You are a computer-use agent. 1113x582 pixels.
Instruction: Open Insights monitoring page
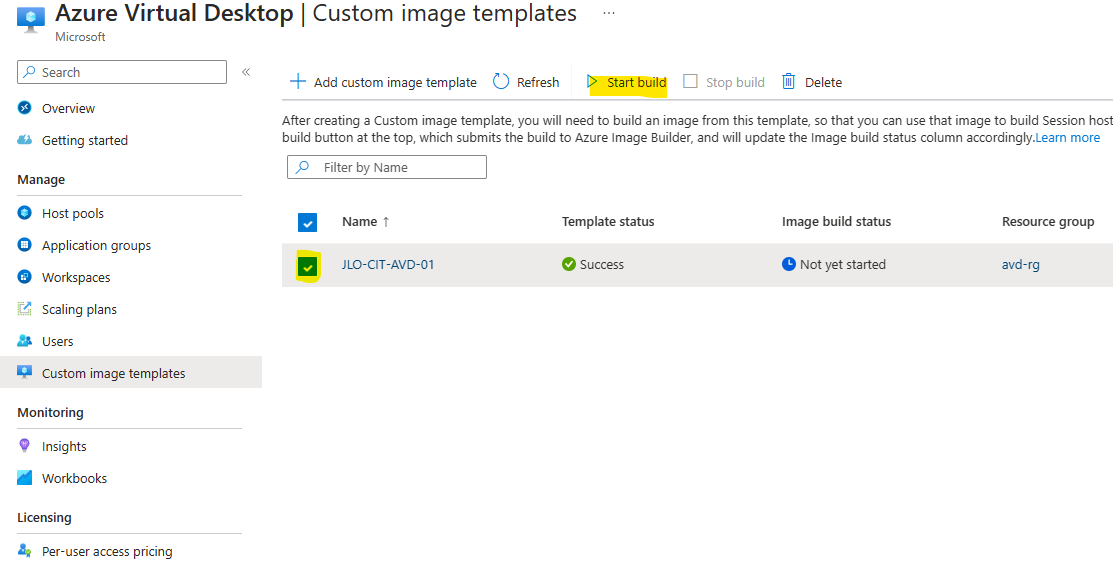[x=64, y=446]
